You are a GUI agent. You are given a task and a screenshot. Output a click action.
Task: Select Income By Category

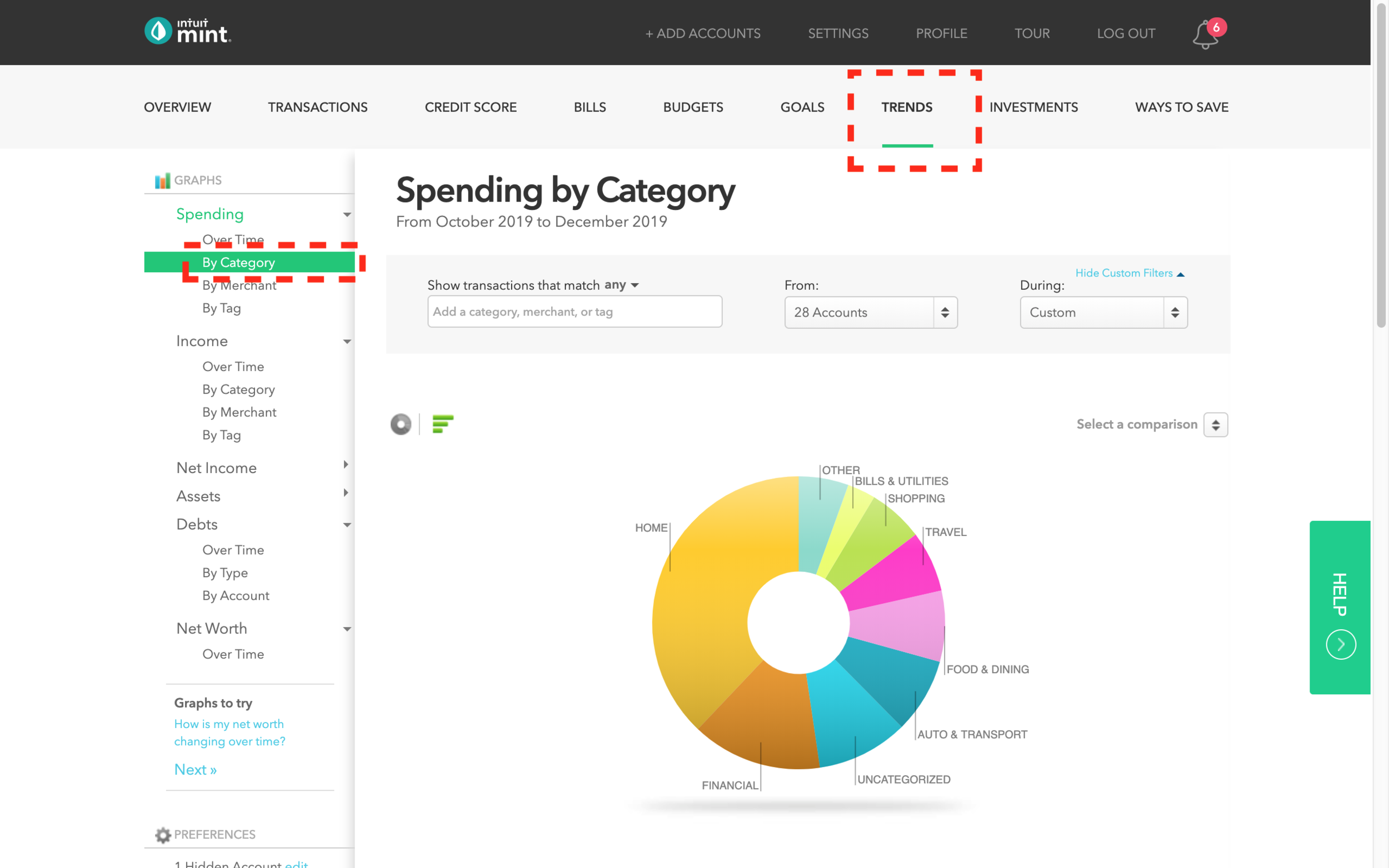(x=238, y=389)
